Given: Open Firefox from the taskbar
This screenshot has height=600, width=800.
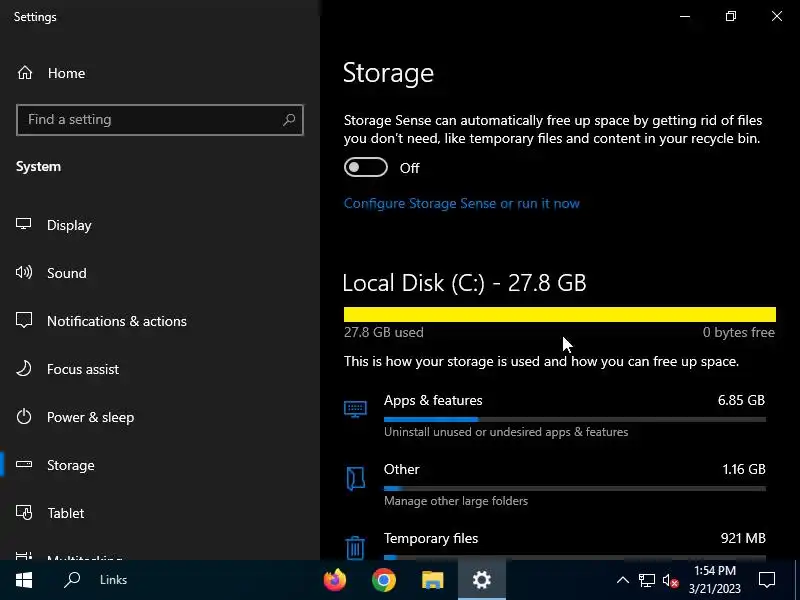Looking at the screenshot, I should click(x=335, y=580).
